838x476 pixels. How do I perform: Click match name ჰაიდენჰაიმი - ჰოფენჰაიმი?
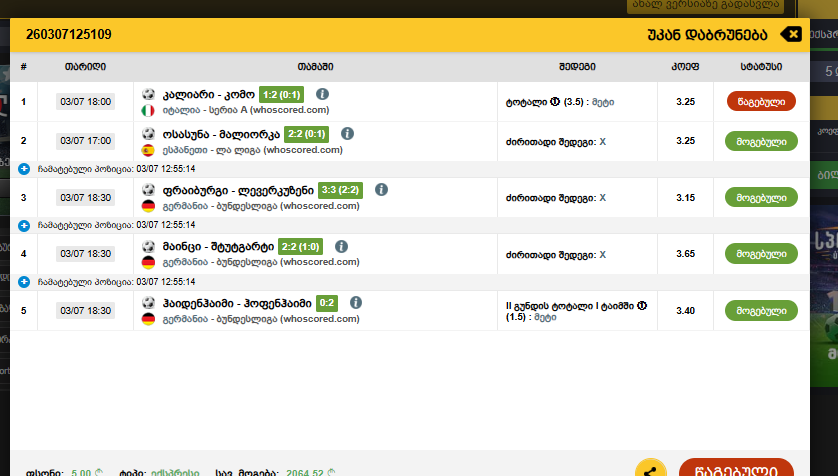point(237,303)
